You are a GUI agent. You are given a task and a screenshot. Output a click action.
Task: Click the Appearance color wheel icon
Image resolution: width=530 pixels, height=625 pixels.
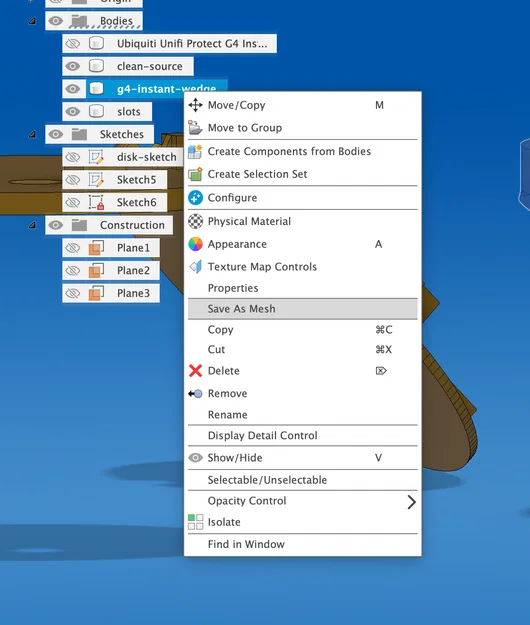click(x=195, y=244)
